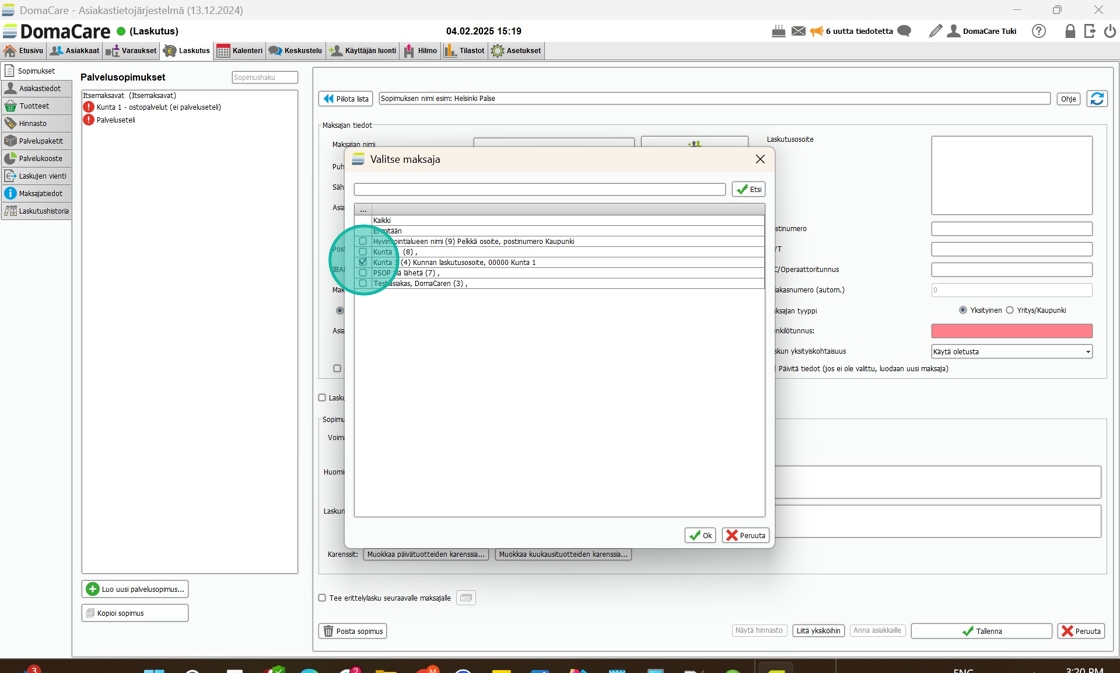Click Poista sopimus delete button

pos(353,632)
